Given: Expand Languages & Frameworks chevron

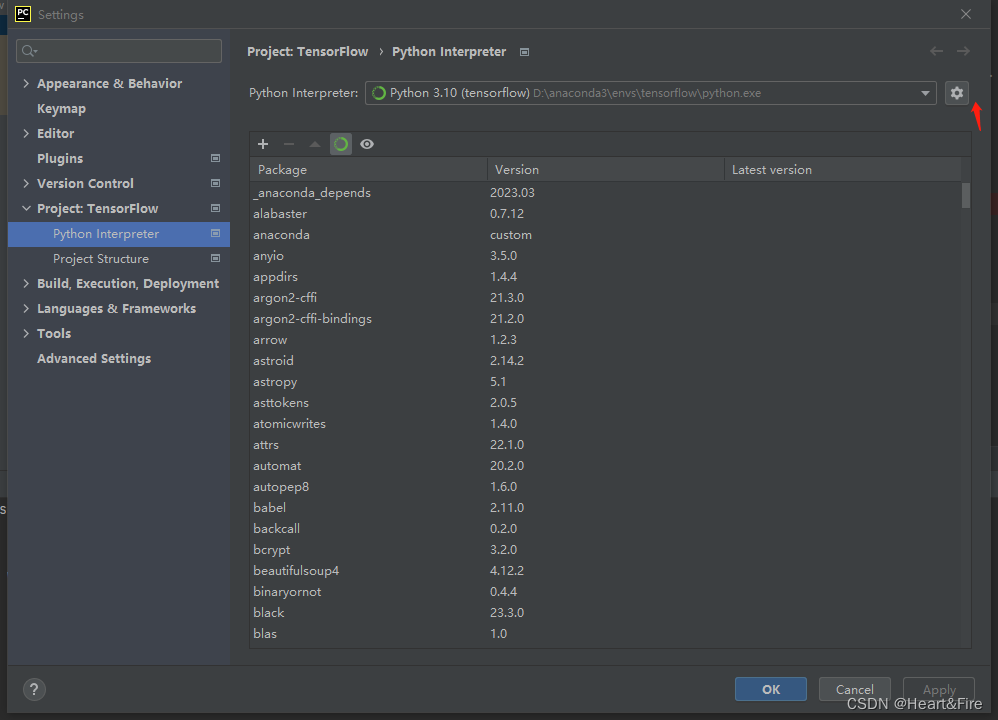Looking at the screenshot, I should pos(26,308).
